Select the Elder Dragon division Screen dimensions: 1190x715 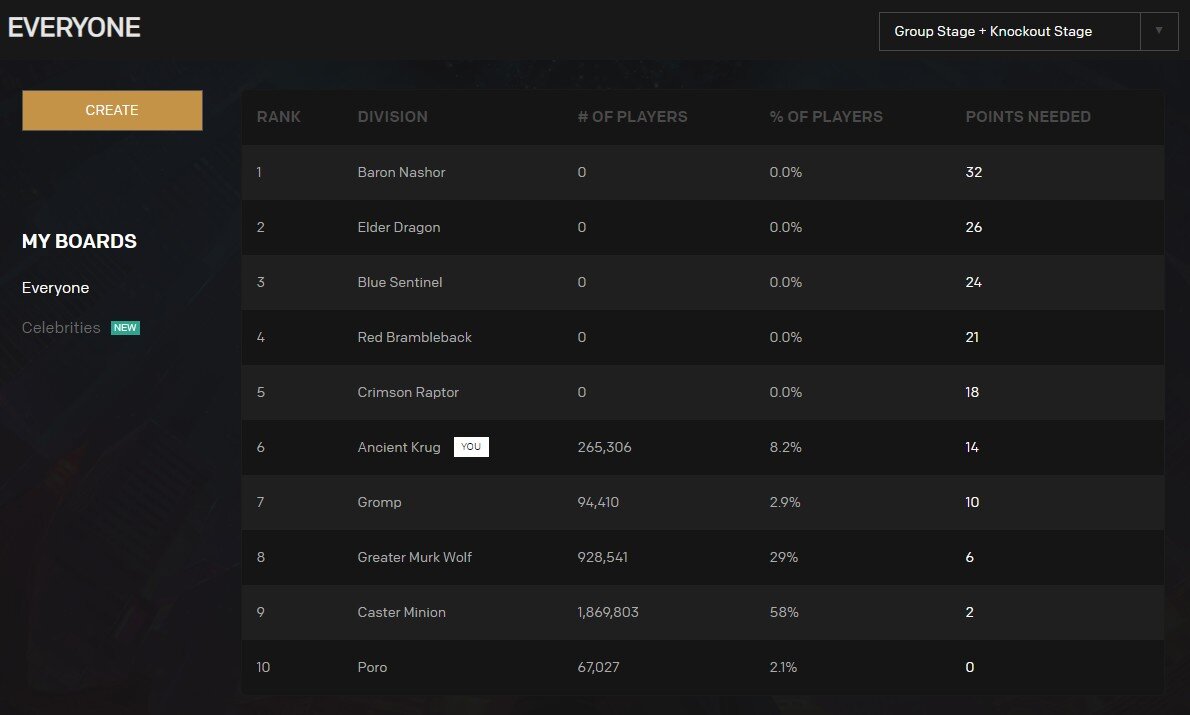[398, 227]
